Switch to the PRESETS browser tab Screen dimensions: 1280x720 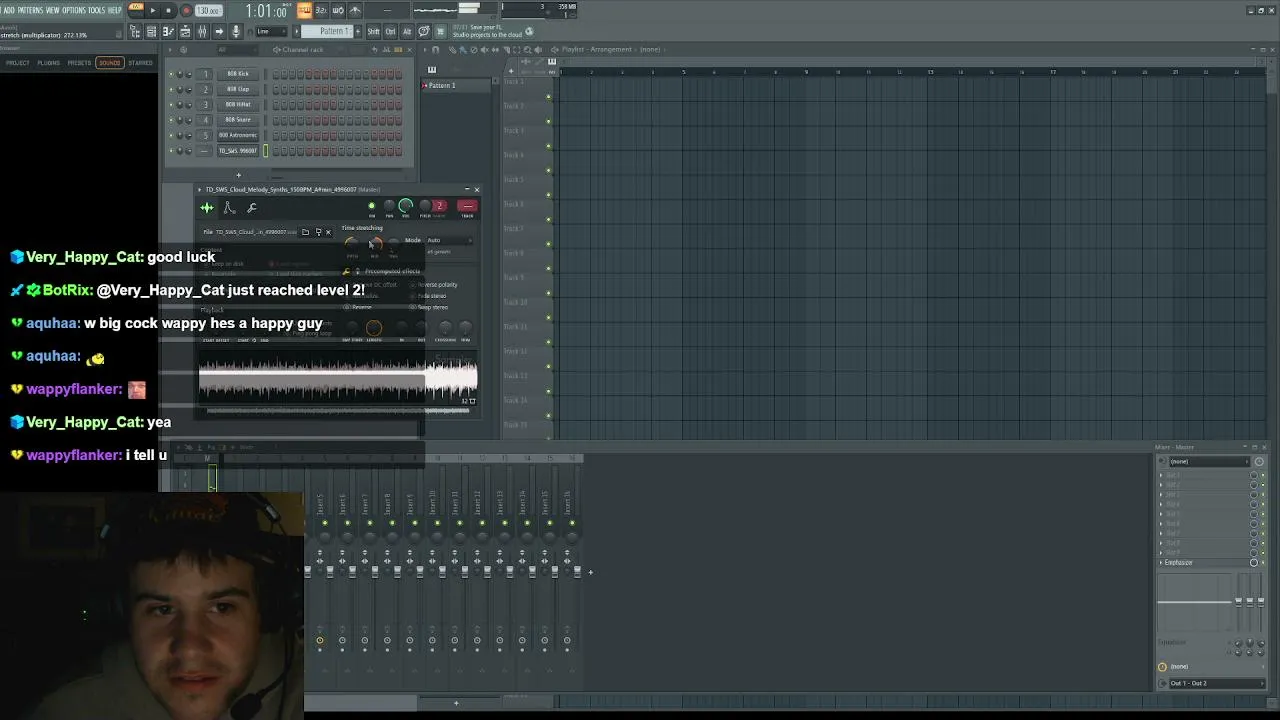point(79,63)
